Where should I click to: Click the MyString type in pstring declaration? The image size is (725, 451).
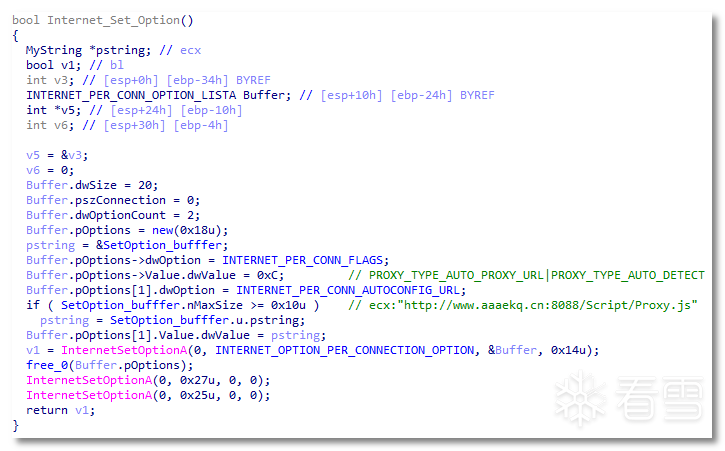(x=54, y=50)
